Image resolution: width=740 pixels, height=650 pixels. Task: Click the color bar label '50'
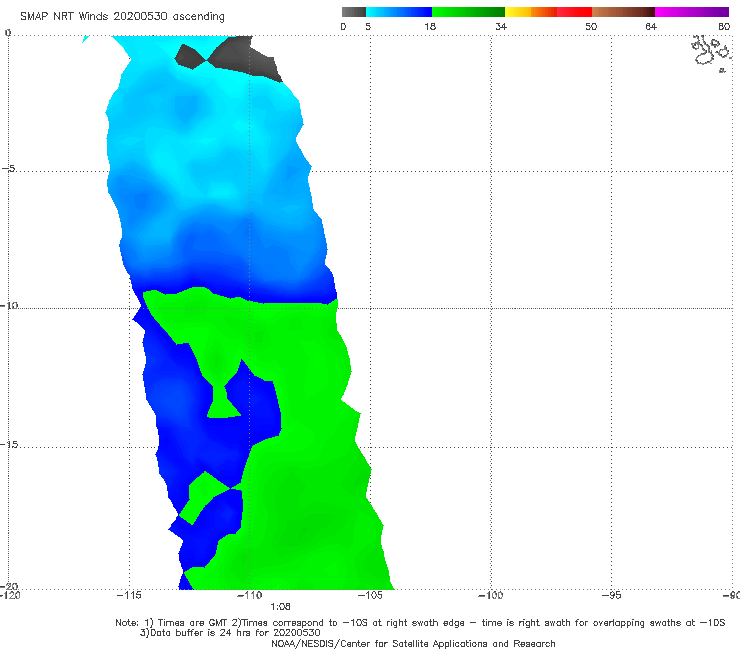click(x=591, y=27)
